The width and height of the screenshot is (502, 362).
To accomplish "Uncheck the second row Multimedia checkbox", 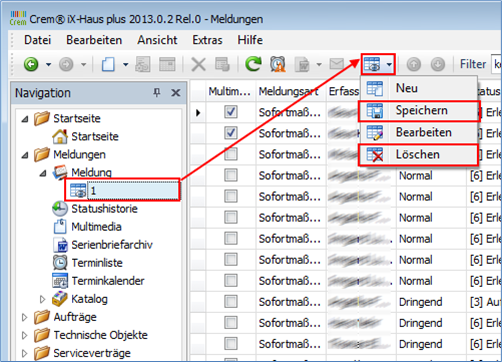I will [231, 133].
